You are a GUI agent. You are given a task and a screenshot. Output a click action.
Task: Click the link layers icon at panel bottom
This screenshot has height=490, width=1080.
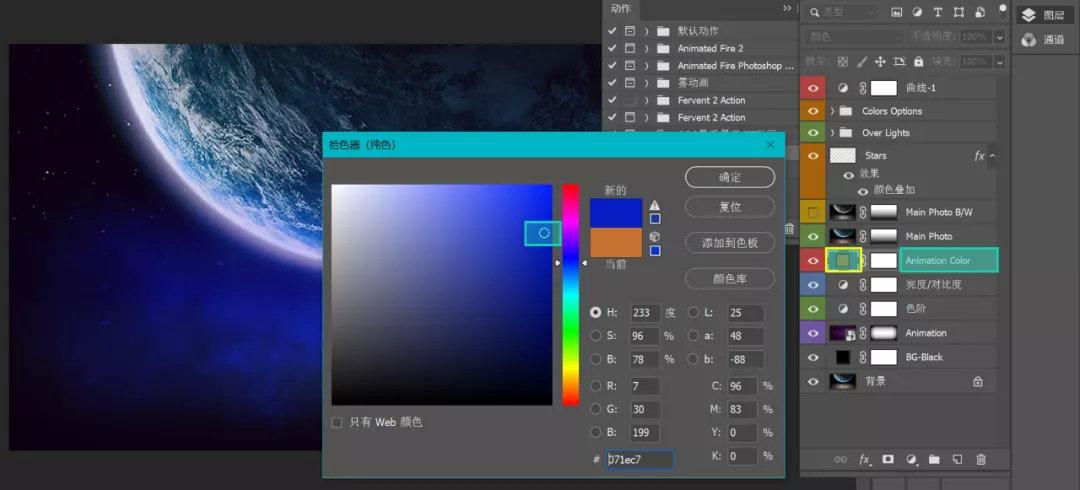(840, 459)
